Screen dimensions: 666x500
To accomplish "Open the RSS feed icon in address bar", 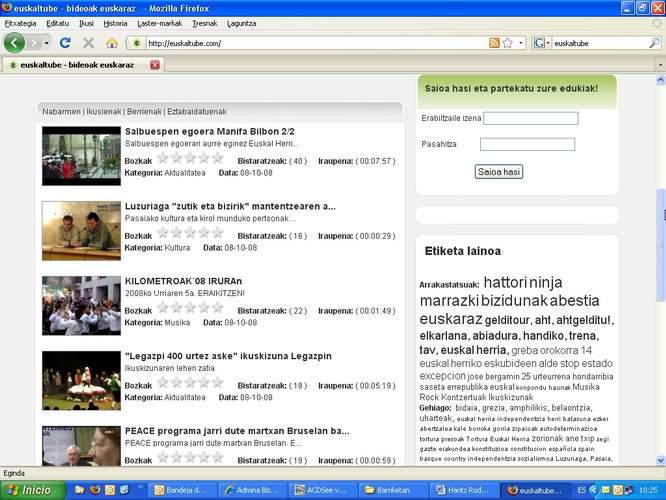I will [x=494, y=43].
